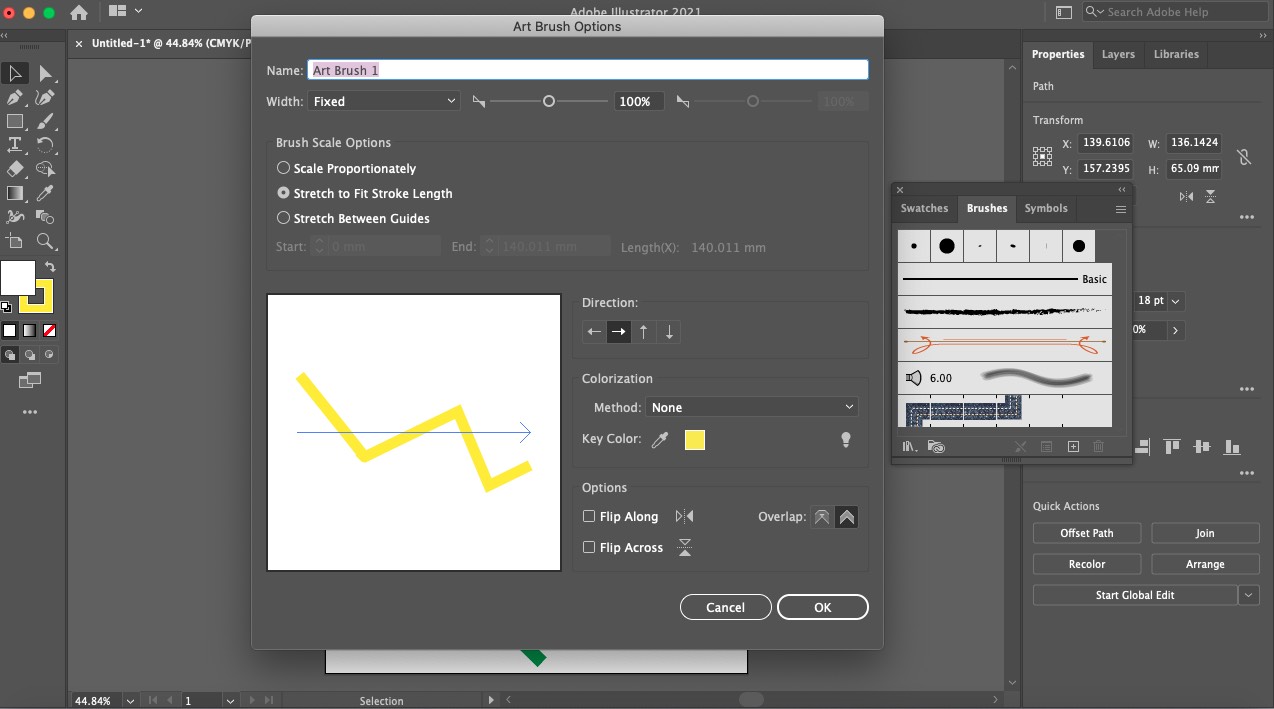Select the Pen tool in toolbar
The width and height of the screenshot is (1274, 709).
[x=15, y=97]
